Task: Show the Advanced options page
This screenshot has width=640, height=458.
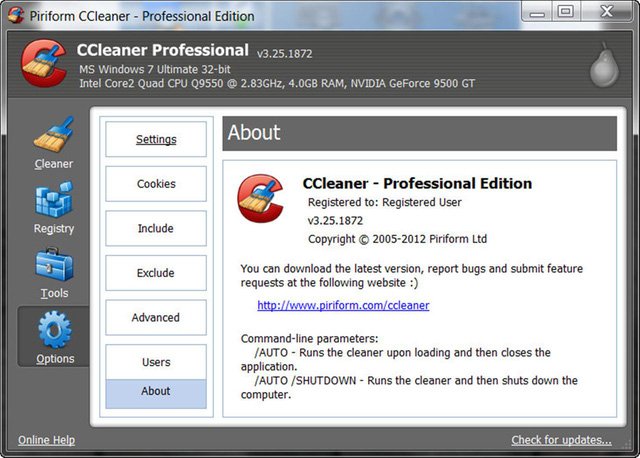Action: (x=156, y=317)
